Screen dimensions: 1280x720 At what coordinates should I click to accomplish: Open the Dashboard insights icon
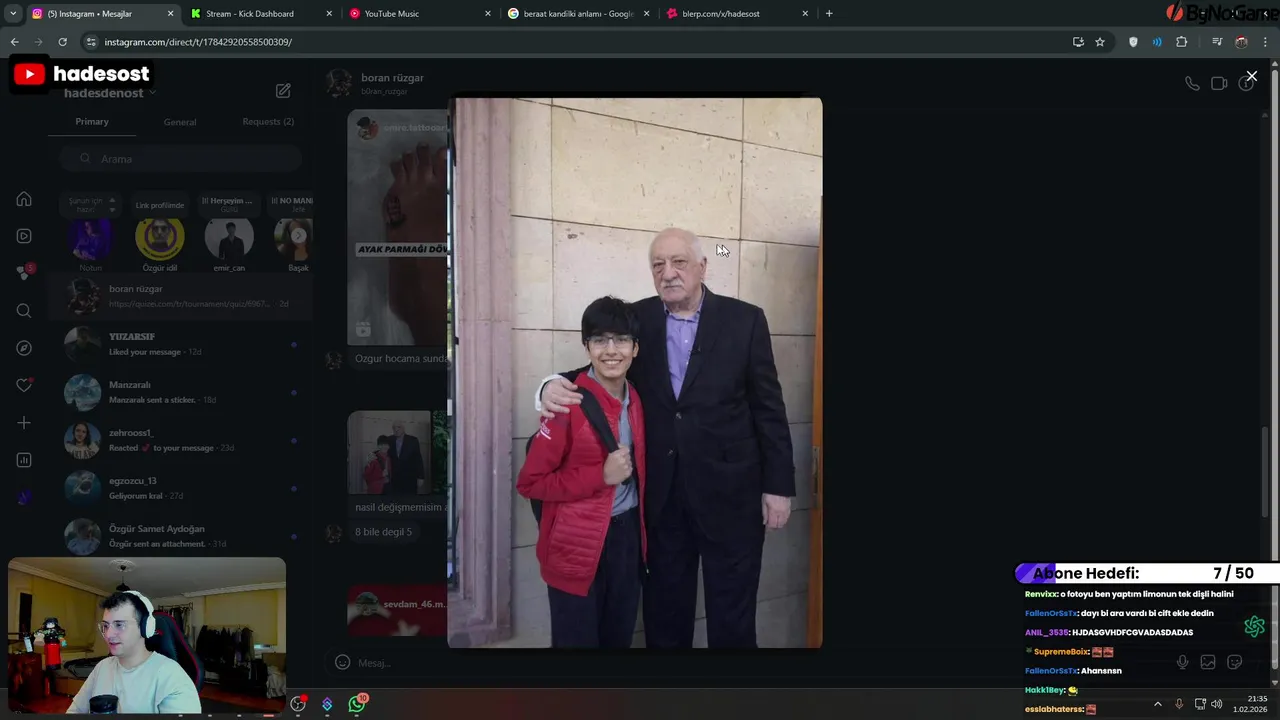point(24,460)
